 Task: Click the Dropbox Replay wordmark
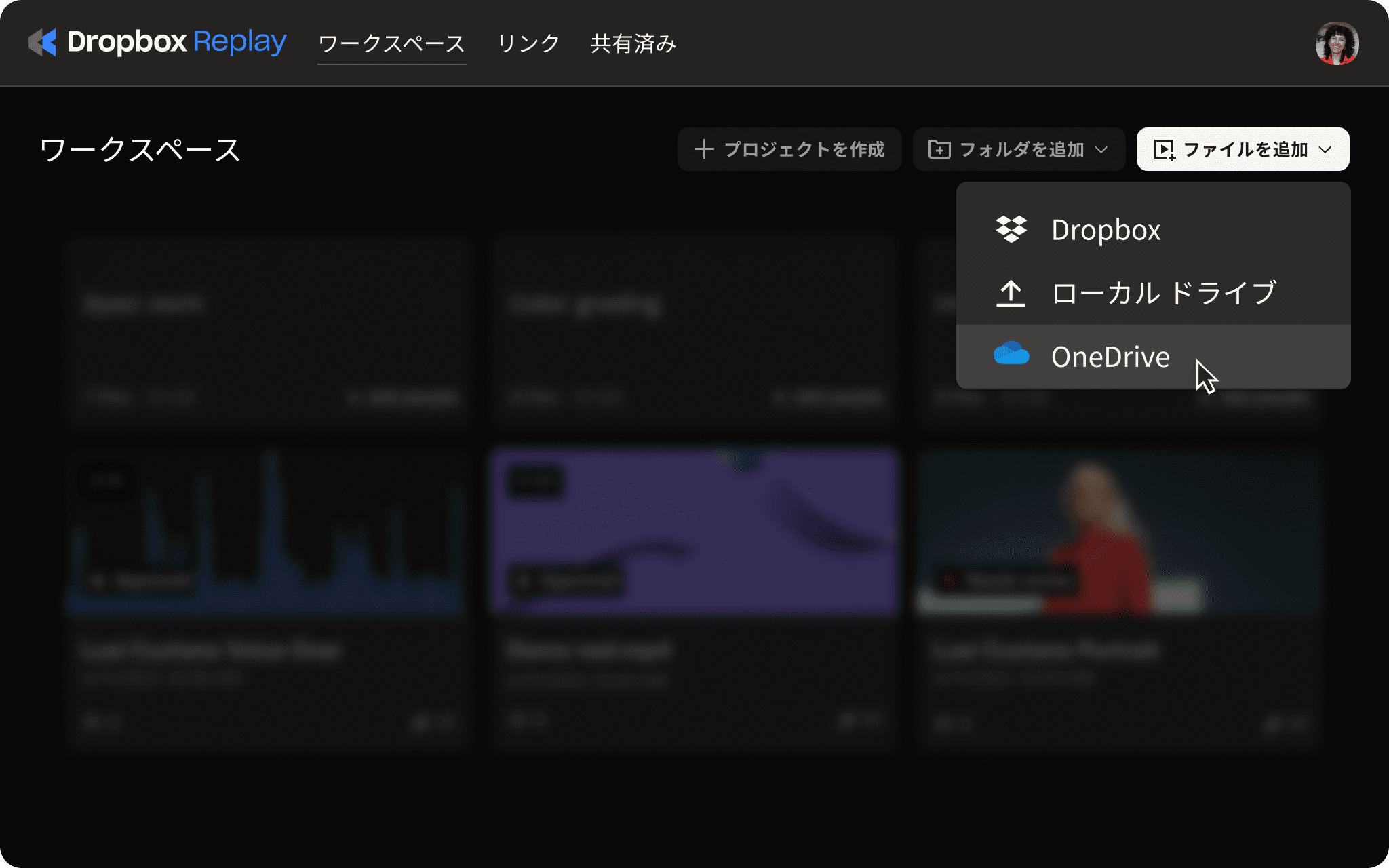[176, 42]
